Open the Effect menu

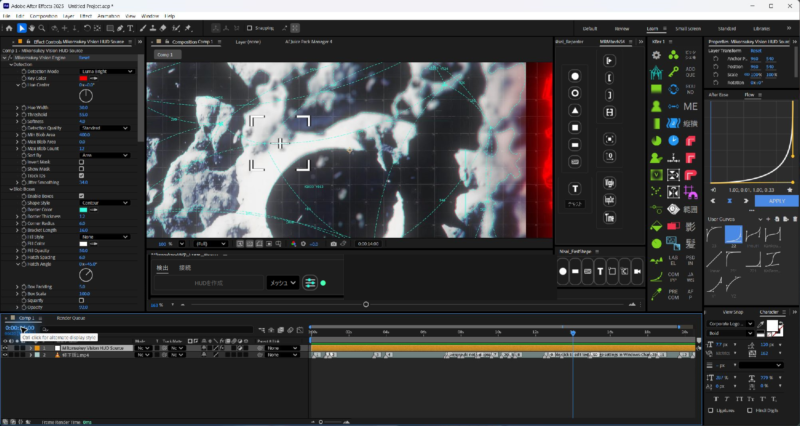point(86,16)
